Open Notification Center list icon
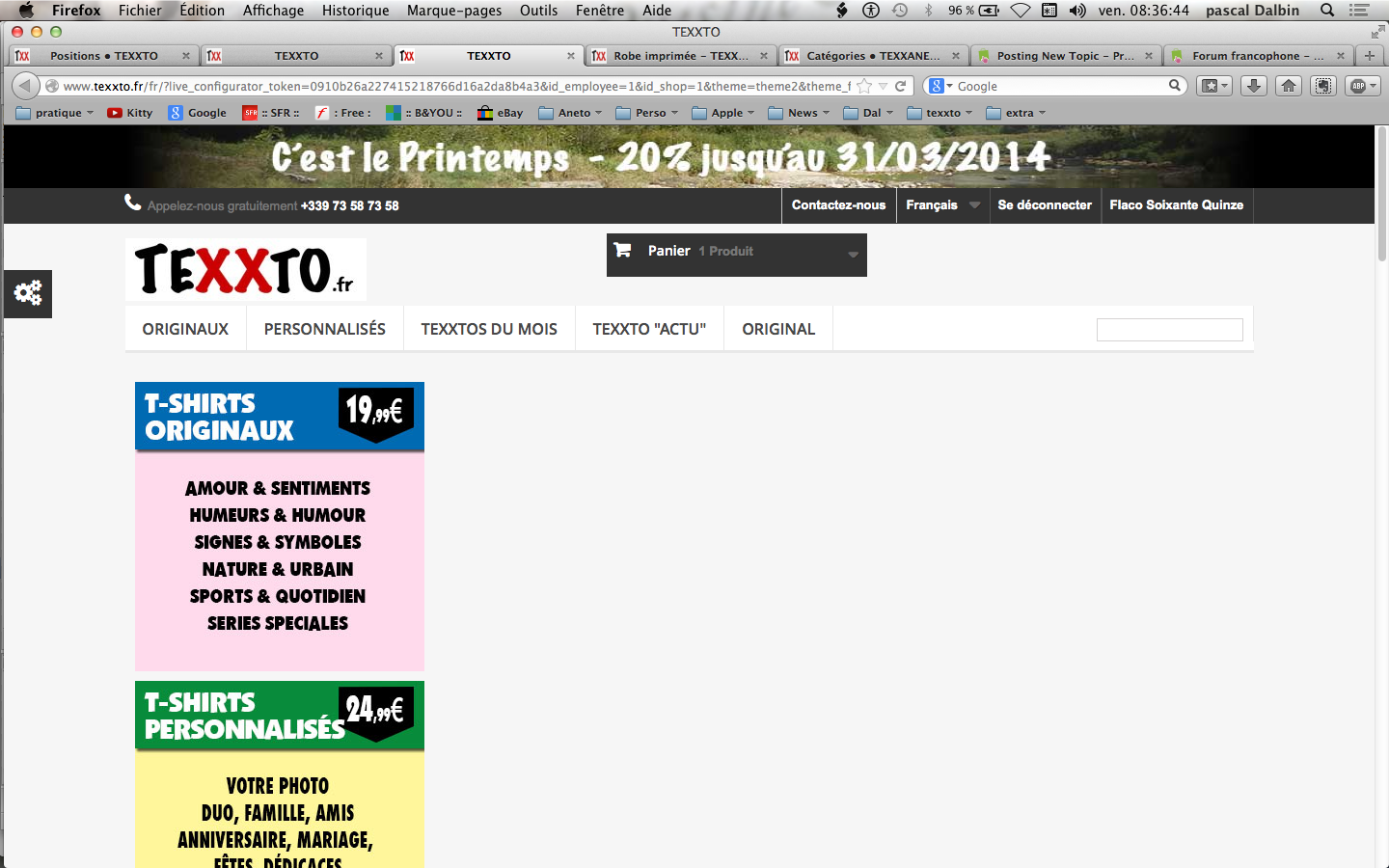 [1359, 11]
